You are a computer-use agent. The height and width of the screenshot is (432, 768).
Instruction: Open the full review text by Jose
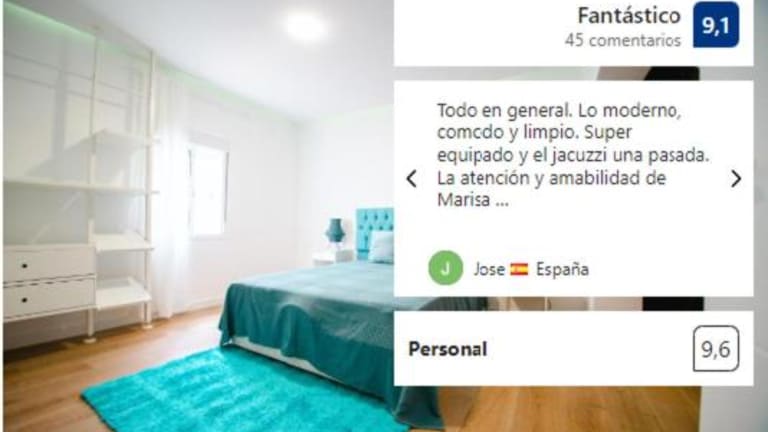[573, 155]
